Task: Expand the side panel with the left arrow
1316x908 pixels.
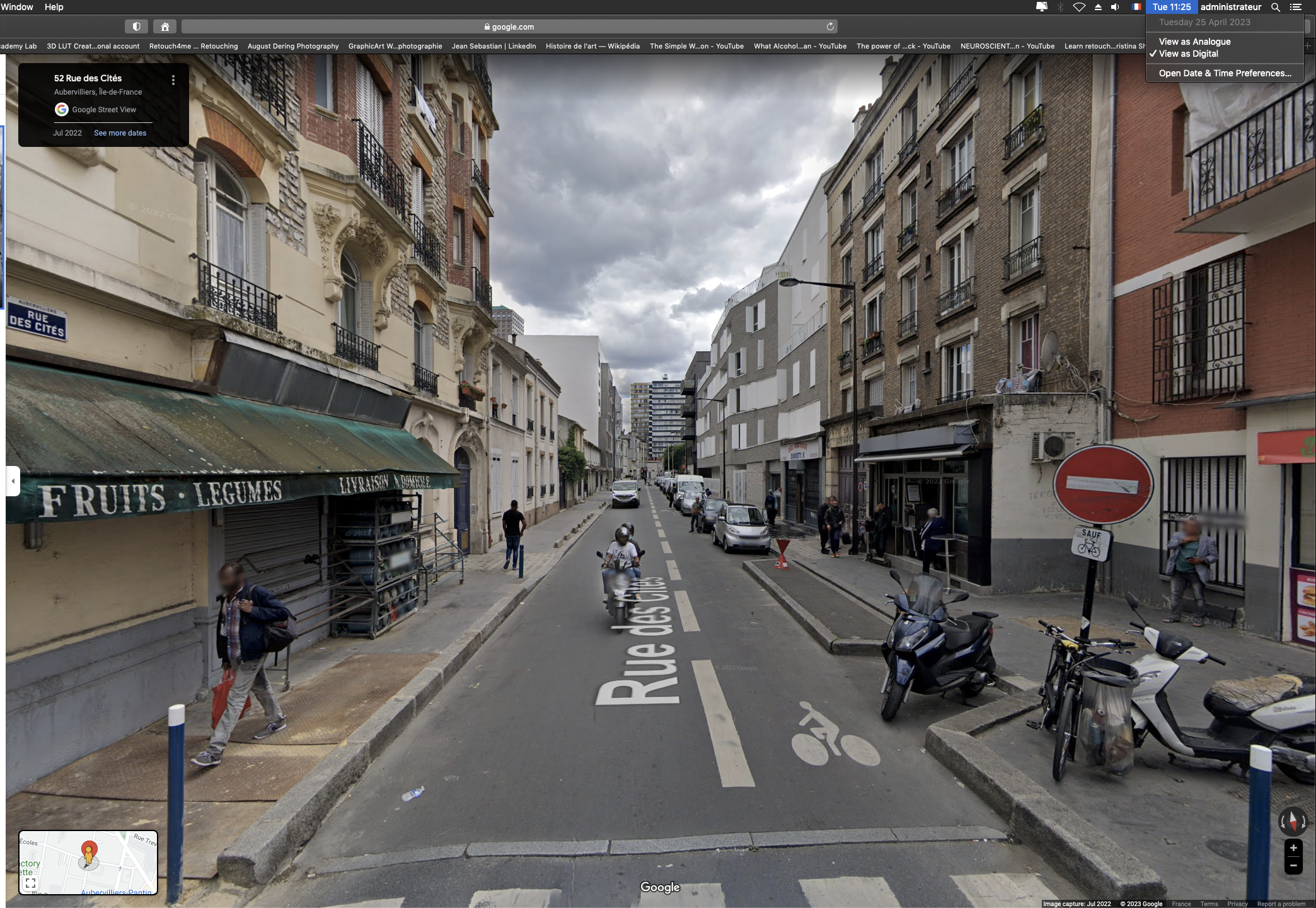Action: pos(13,481)
